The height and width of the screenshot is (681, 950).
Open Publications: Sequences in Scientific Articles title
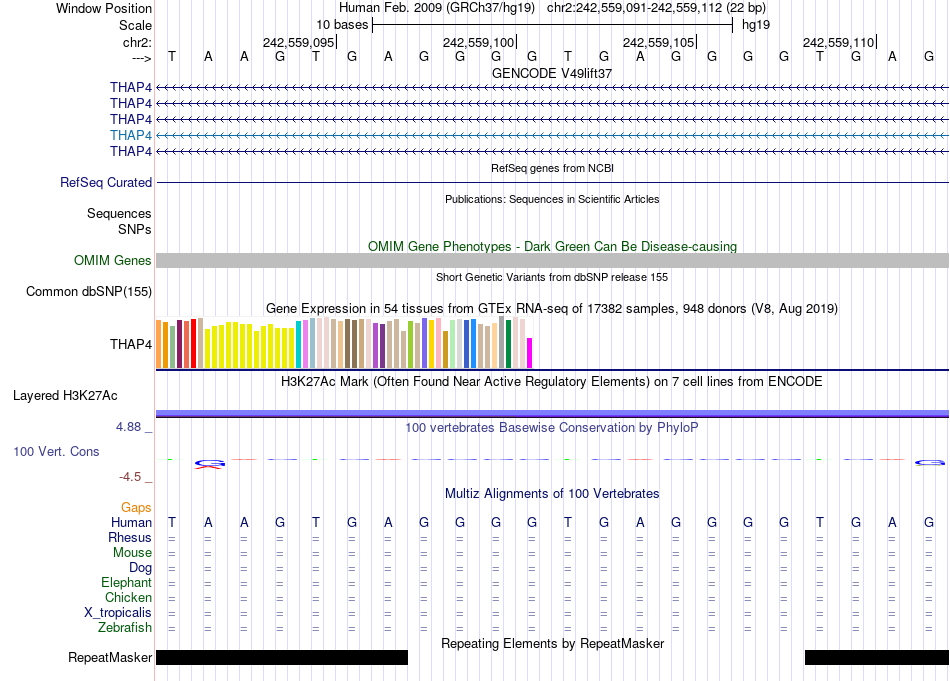click(x=552, y=199)
